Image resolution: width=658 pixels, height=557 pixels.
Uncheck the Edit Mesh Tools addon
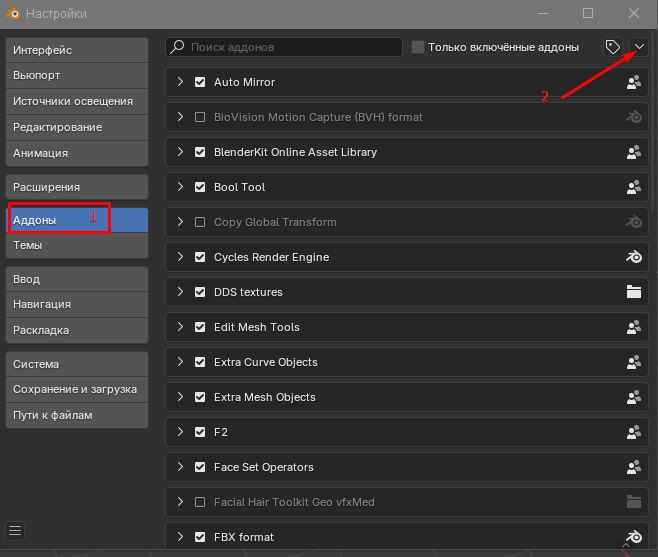point(200,327)
